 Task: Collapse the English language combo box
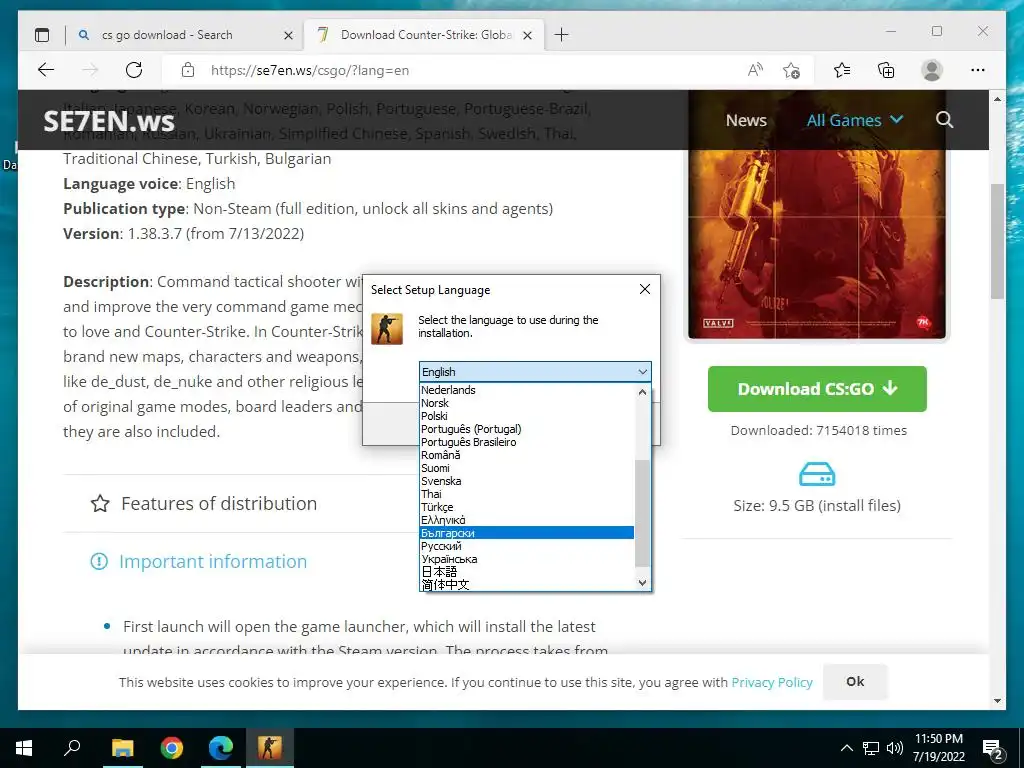(535, 372)
